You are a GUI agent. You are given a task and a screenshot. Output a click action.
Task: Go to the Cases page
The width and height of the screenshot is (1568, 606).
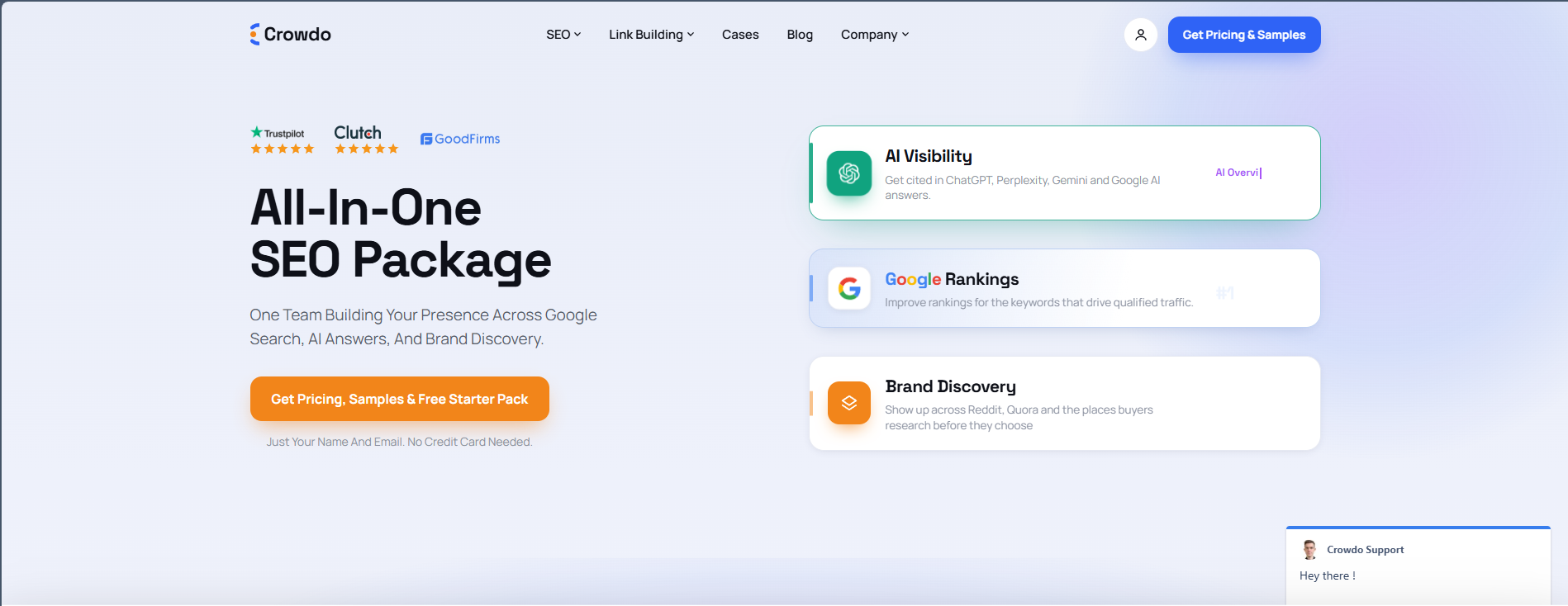pos(740,35)
